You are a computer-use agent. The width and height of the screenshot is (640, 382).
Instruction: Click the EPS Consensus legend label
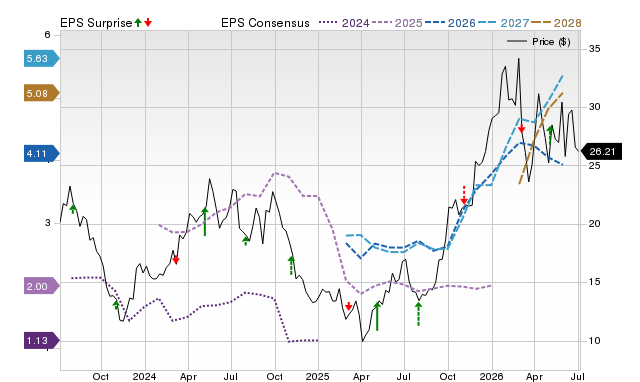point(265,23)
